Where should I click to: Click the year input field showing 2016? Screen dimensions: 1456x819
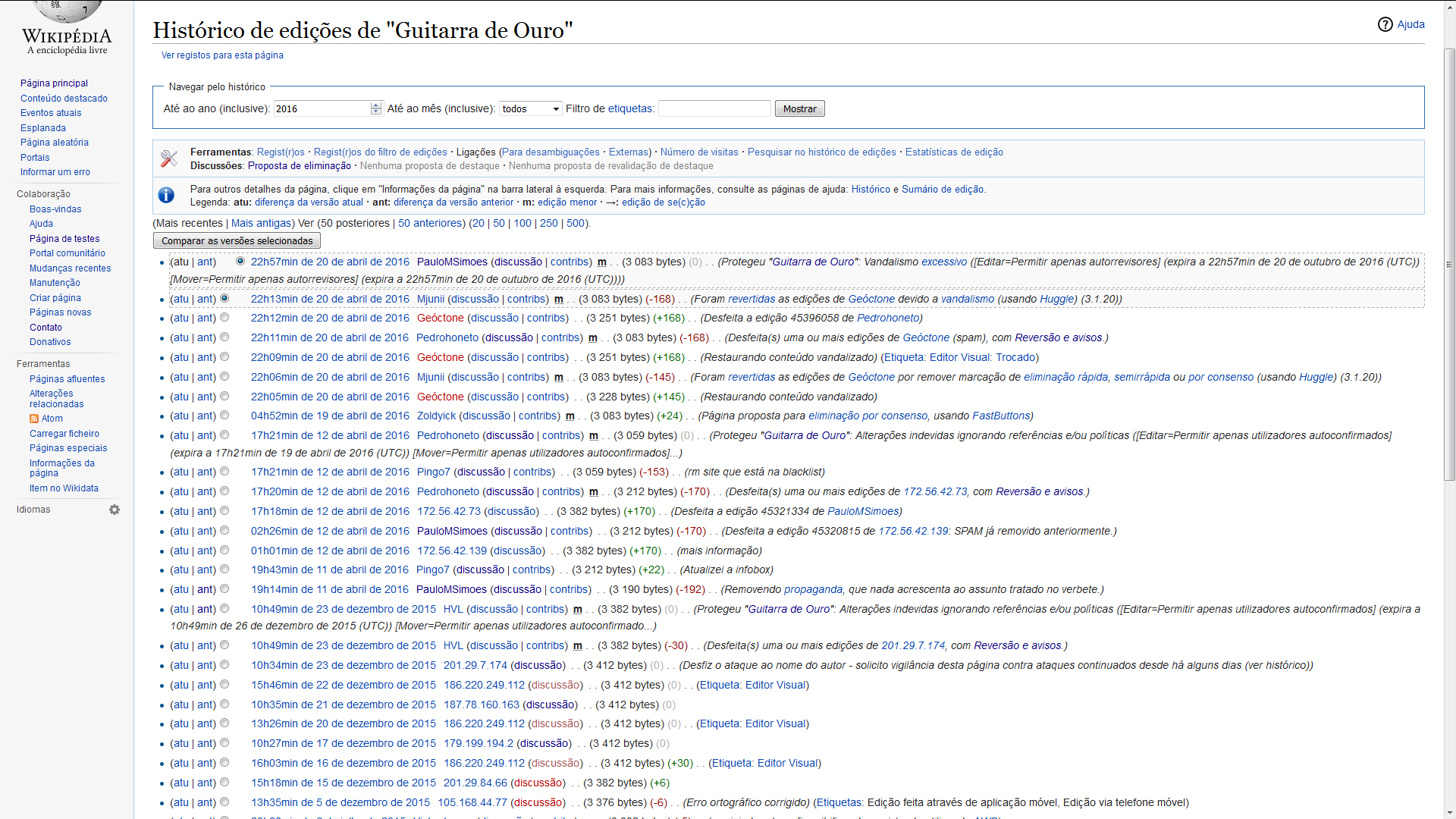click(322, 109)
